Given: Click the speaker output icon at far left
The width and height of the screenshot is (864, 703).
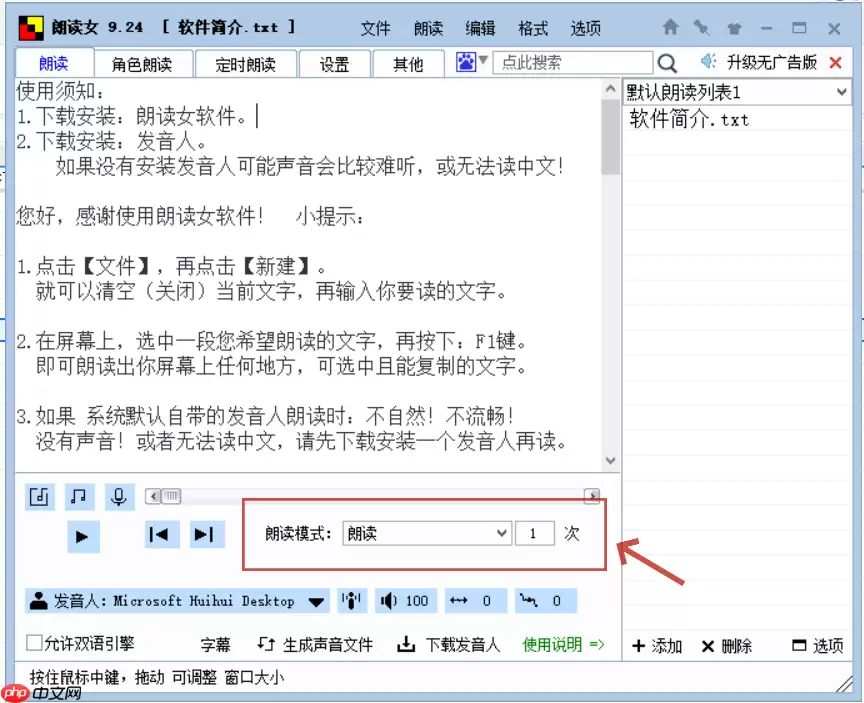Looking at the screenshot, I should [x=39, y=496].
